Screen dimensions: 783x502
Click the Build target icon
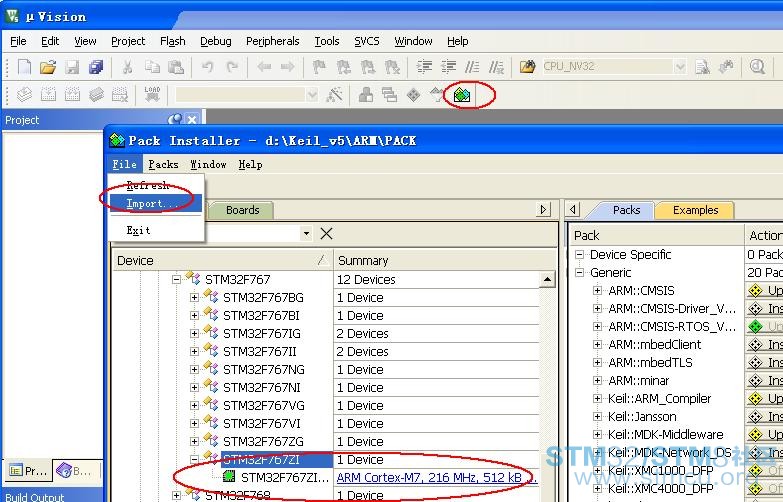[x=48, y=94]
